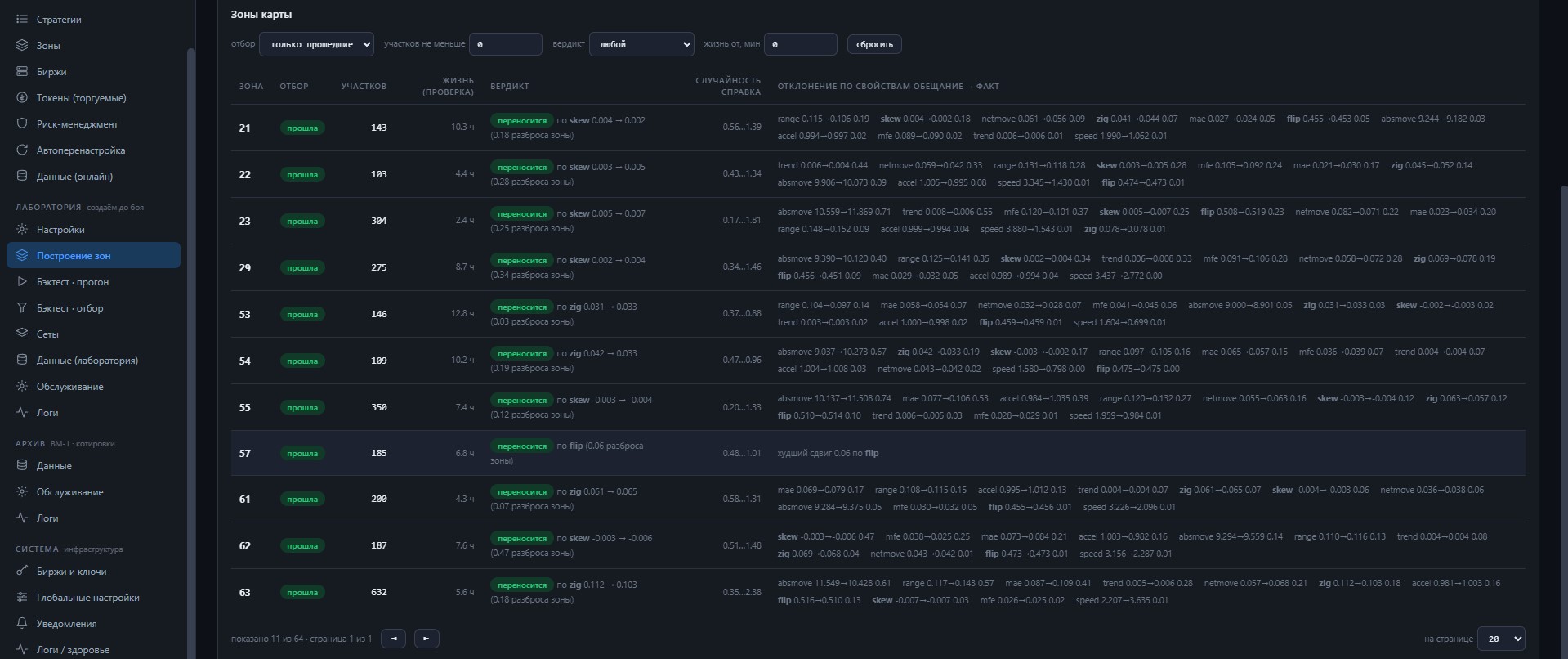
Task: Click участков value 187 in zone 62
Action: pos(379,545)
